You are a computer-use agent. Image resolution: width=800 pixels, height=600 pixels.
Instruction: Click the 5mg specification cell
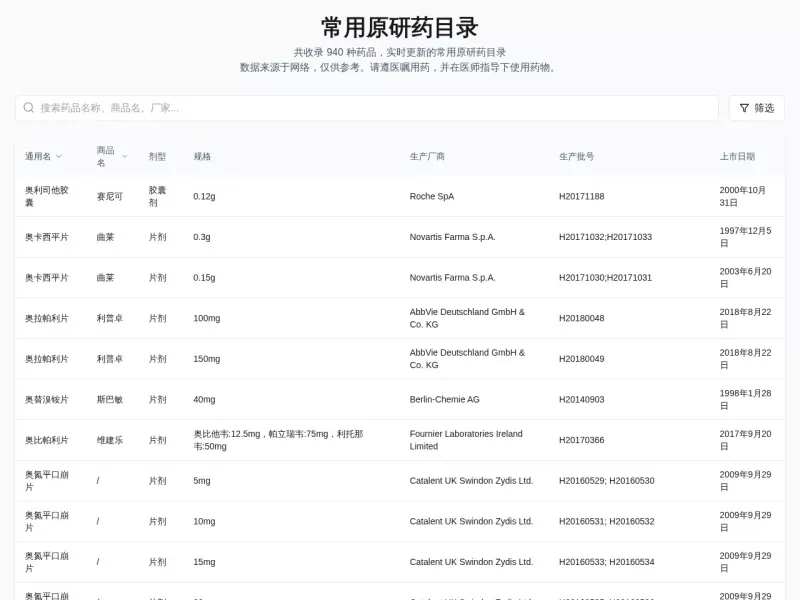(x=202, y=481)
